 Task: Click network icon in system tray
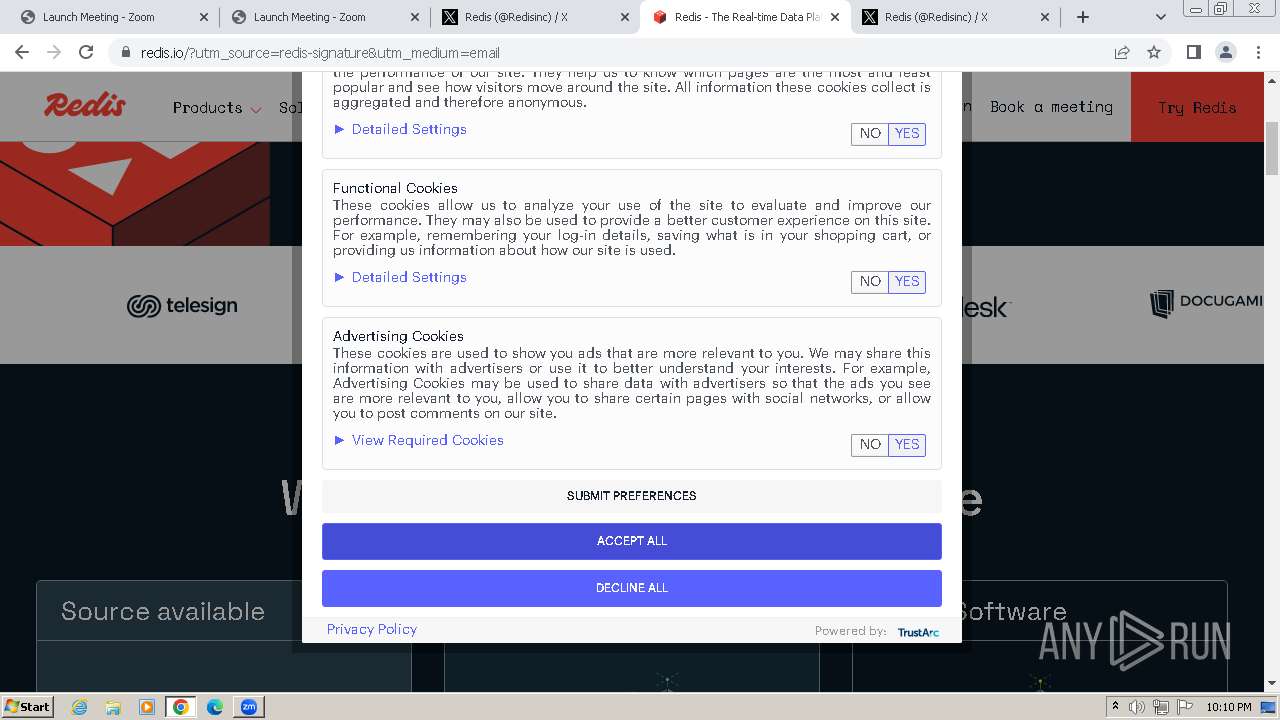[x=1161, y=707]
